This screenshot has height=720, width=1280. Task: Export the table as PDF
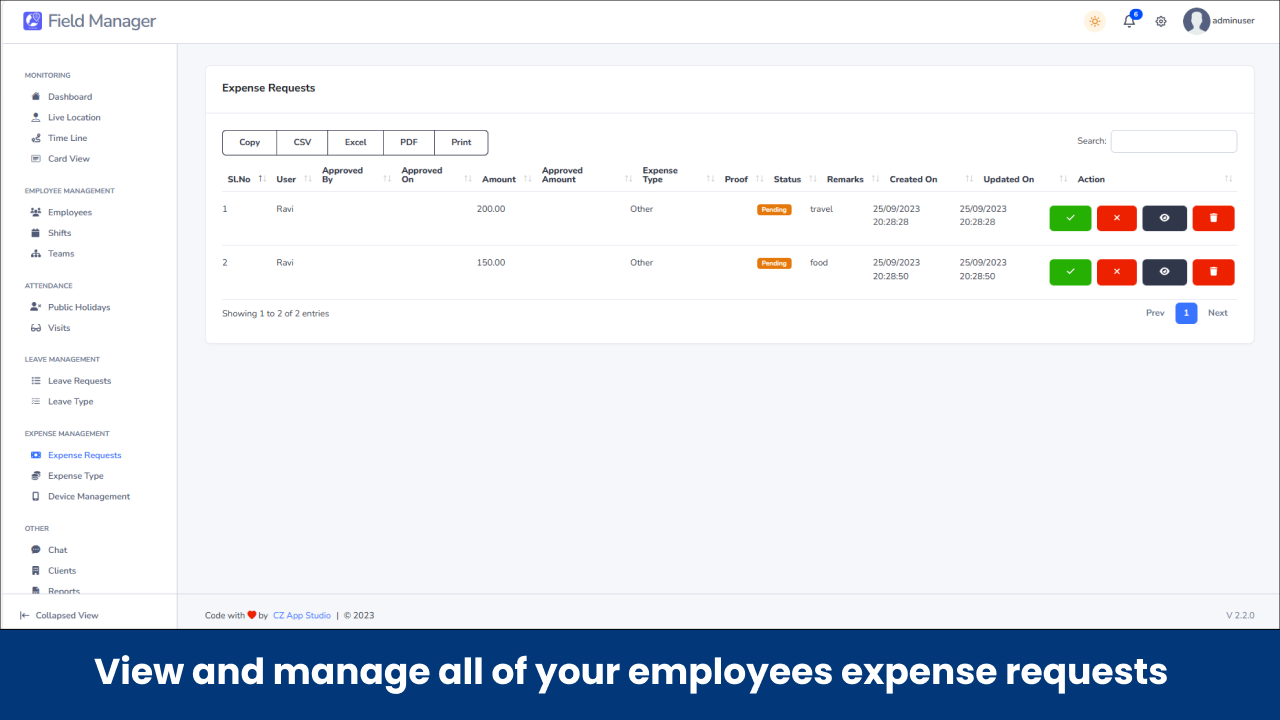tap(408, 142)
